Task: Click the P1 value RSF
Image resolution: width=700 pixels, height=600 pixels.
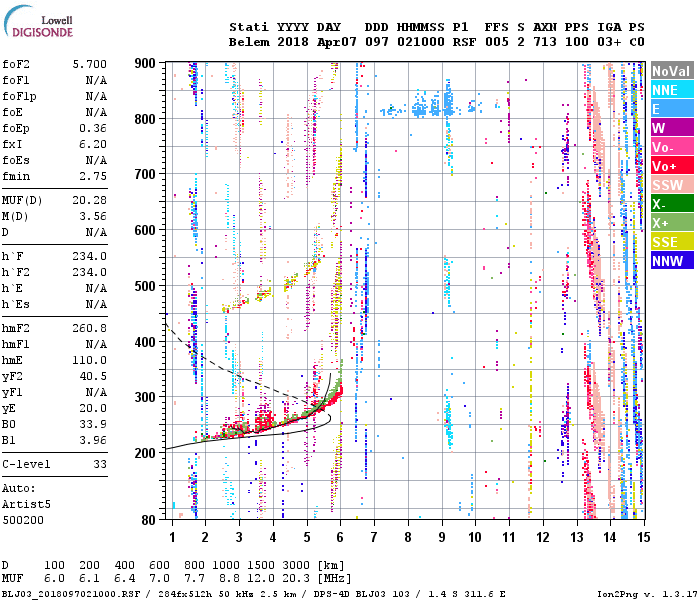Action: [x=464, y=42]
